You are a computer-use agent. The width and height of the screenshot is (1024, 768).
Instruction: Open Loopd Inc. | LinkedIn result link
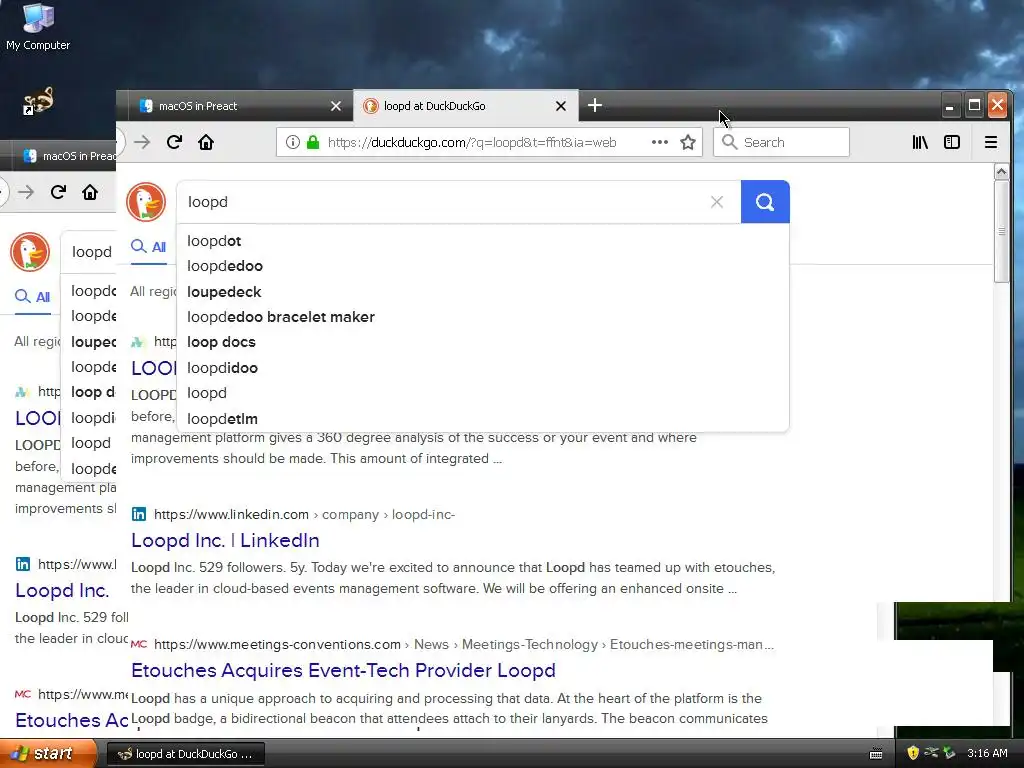click(x=225, y=540)
